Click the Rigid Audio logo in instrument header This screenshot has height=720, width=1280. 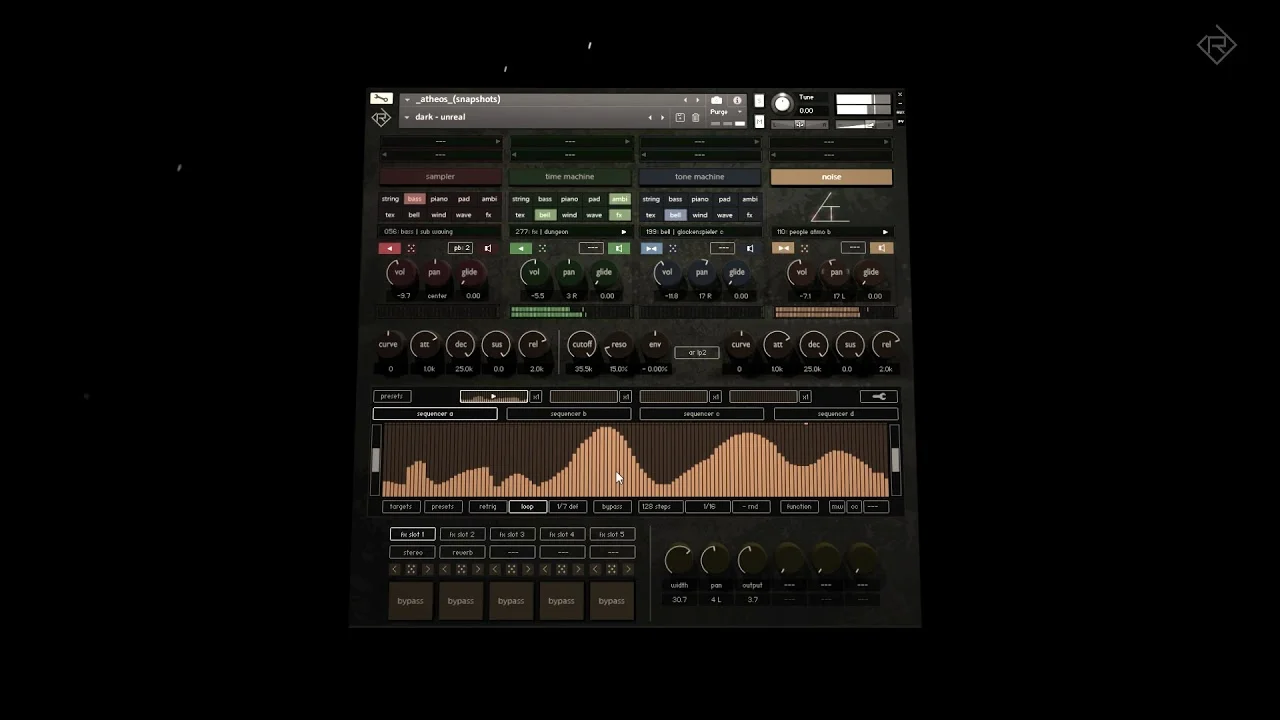tap(381, 118)
